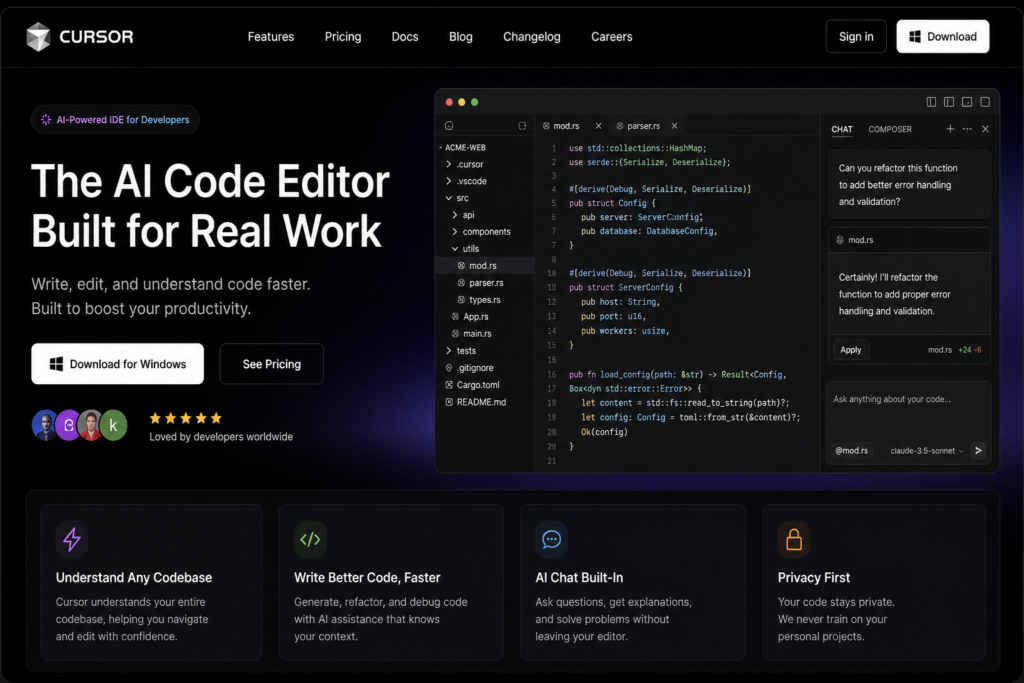
Task: Toggle the left sidebar layout icon
Action: click(931, 102)
